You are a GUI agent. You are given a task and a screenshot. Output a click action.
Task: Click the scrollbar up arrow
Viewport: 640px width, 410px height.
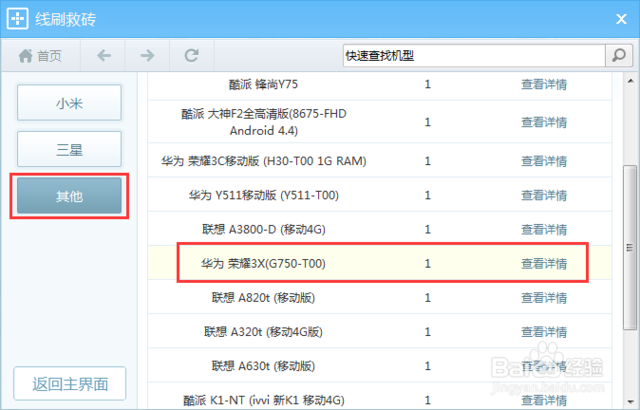(x=631, y=81)
